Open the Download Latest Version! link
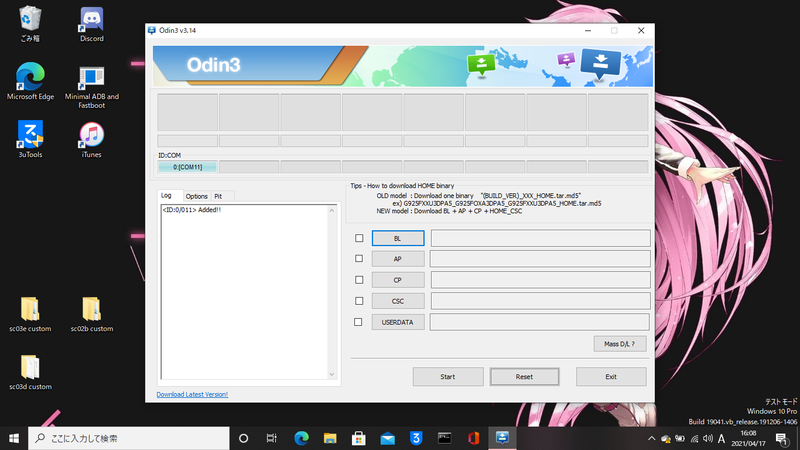800x450 pixels. 192,394
